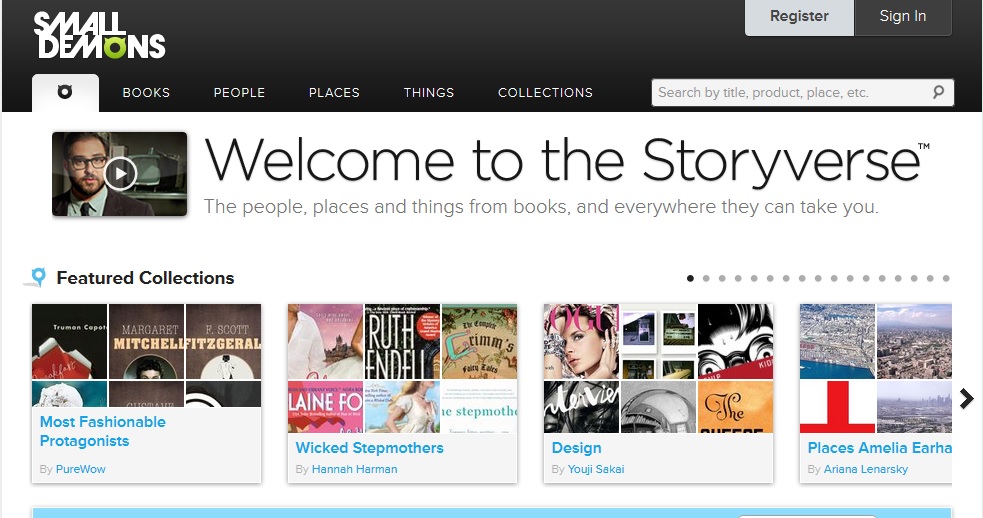Open the Featured Collections heading

click(145, 278)
